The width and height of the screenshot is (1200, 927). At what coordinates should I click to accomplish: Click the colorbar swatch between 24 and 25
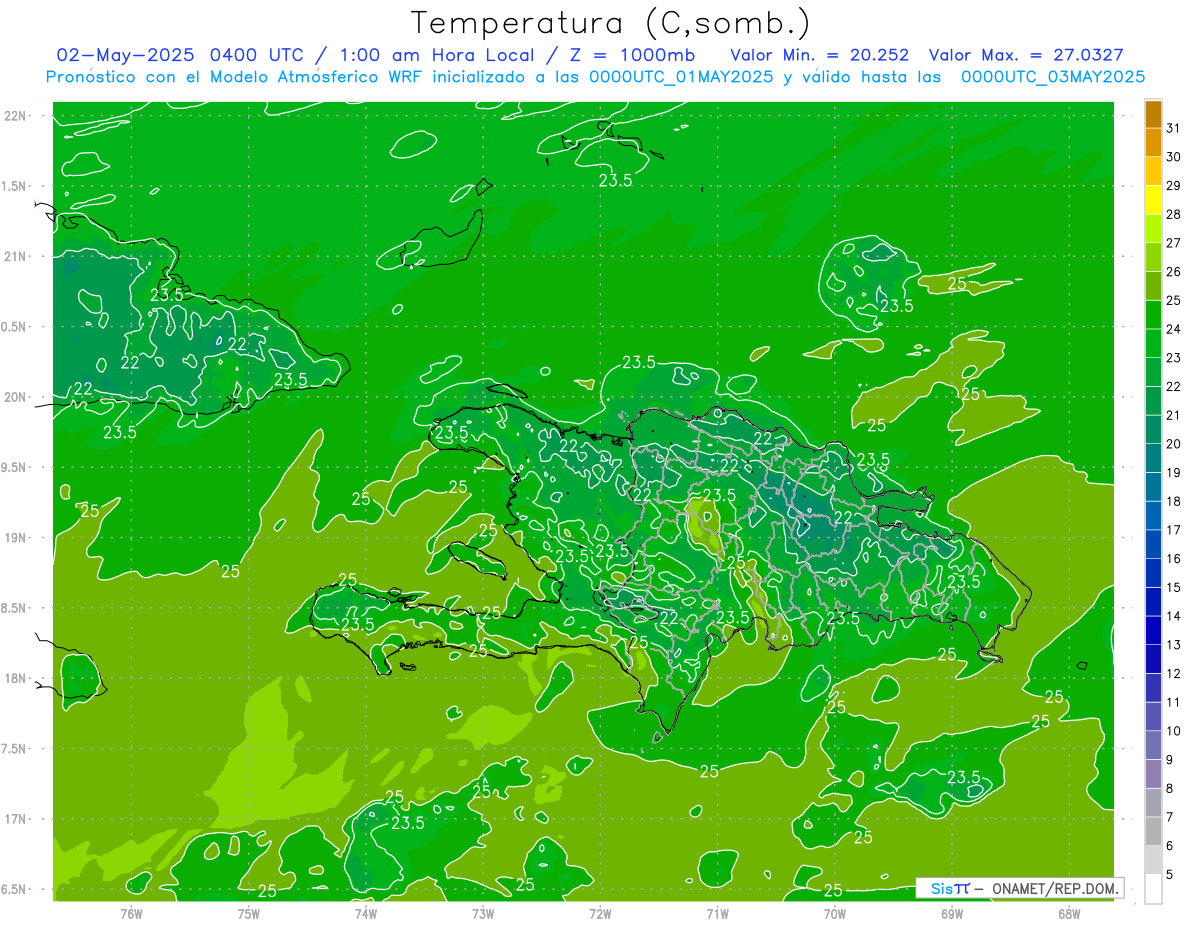pos(1153,315)
